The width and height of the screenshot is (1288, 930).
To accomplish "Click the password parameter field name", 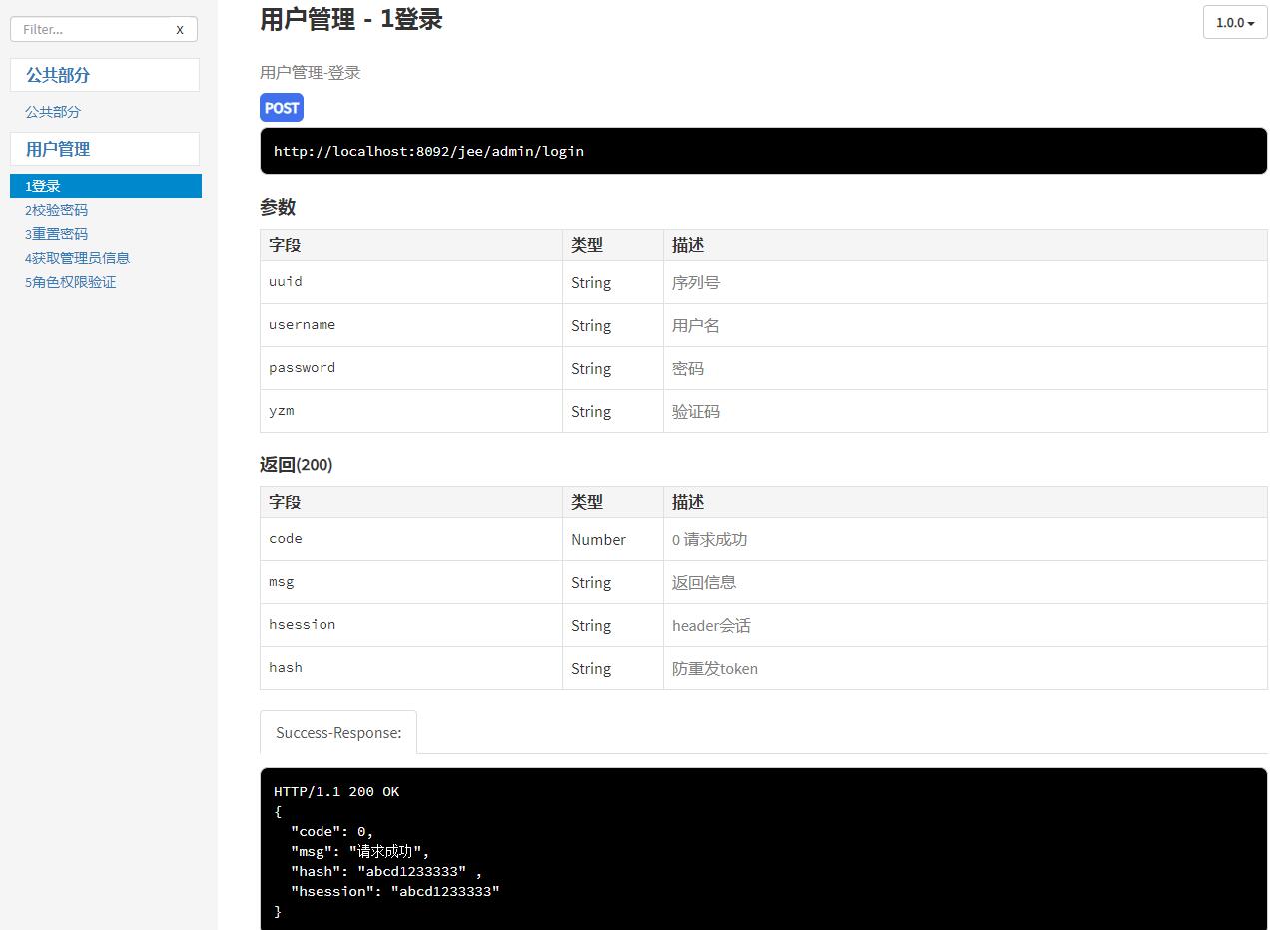I will coord(302,367).
